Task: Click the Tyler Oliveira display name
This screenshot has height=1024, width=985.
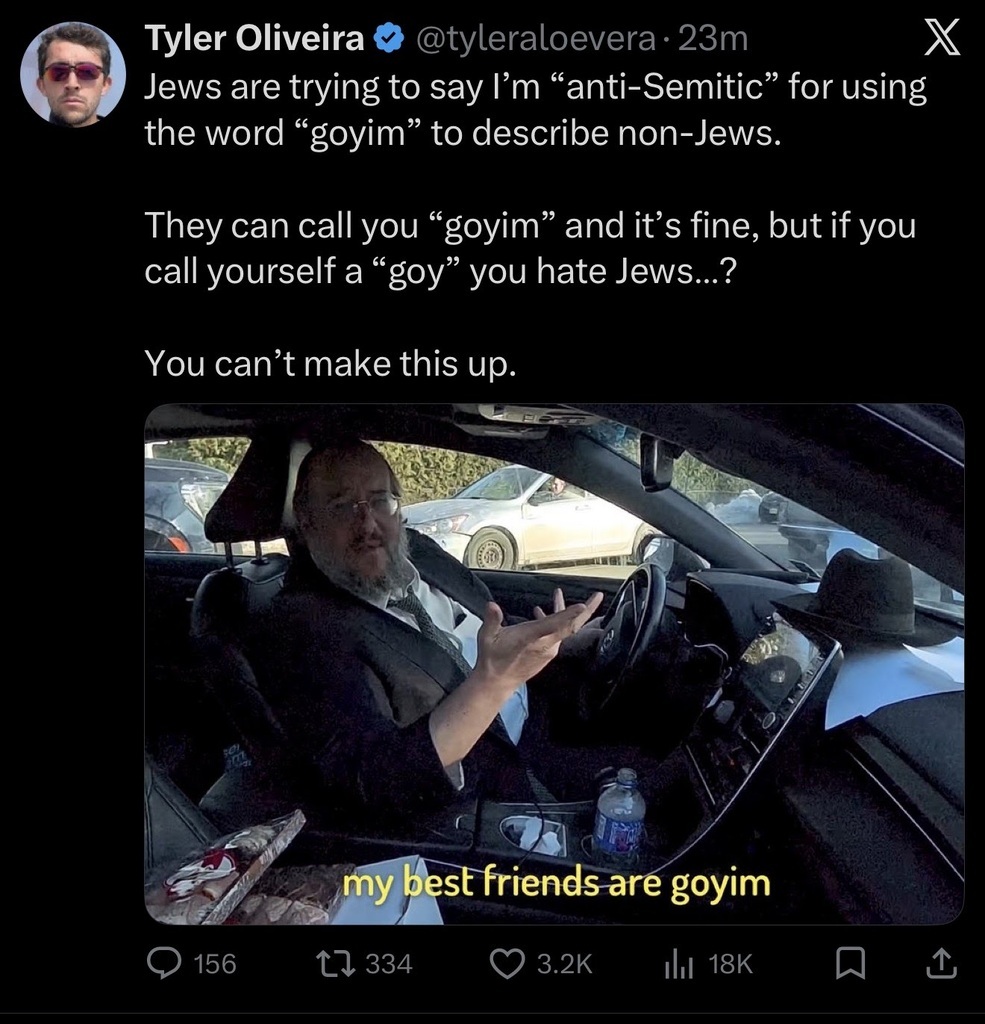Action: click(254, 38)
